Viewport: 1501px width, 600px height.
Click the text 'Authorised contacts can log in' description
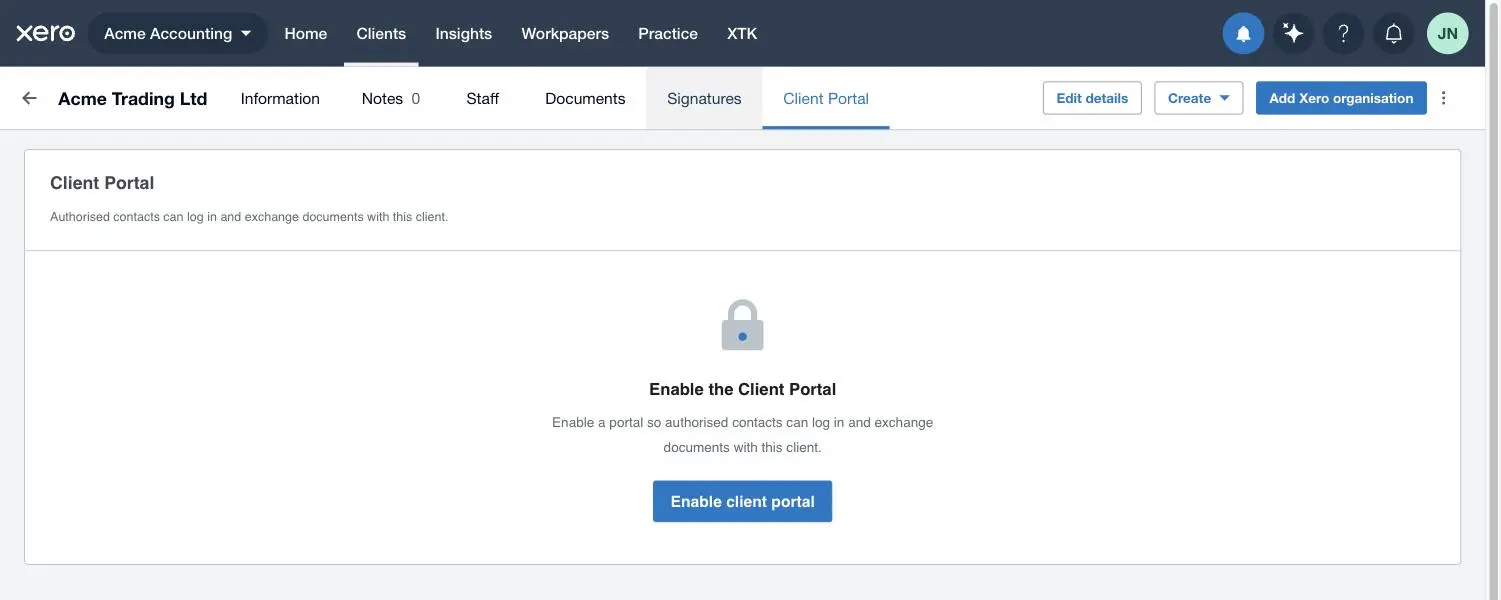pos(249,216)
